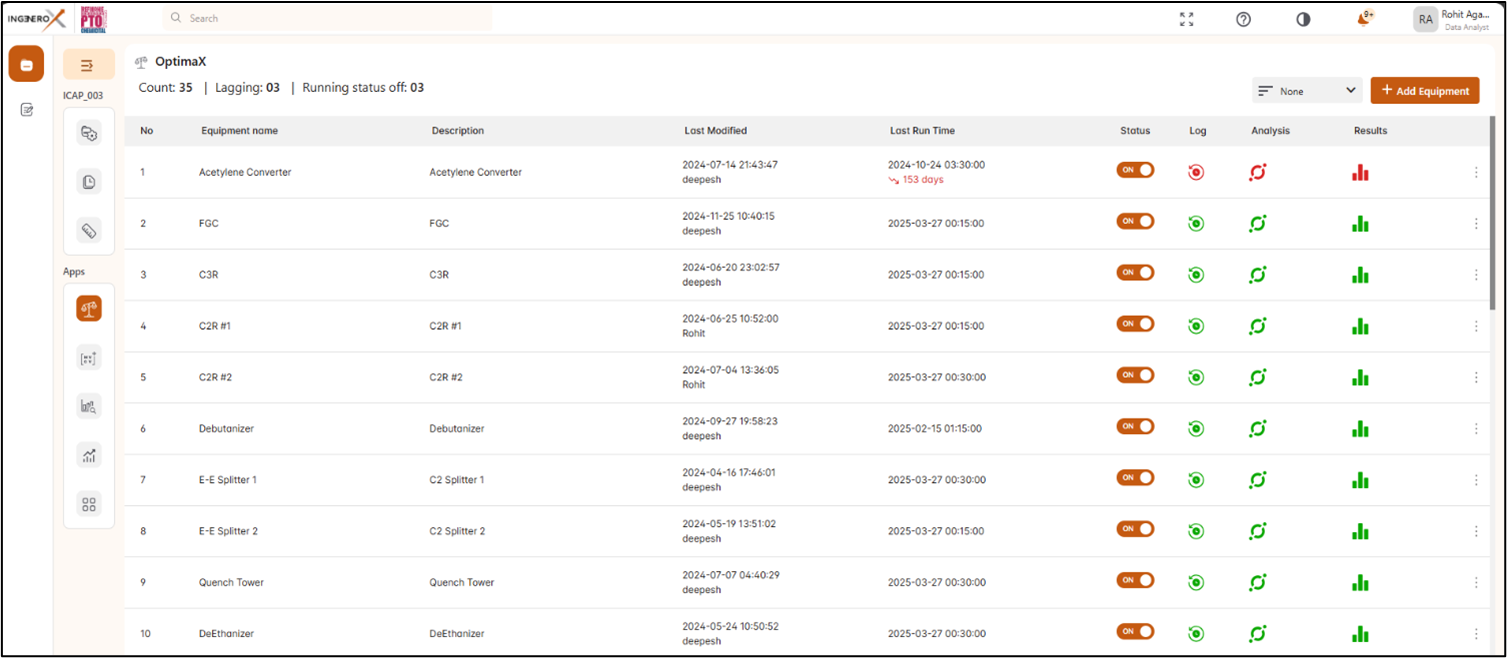Image resolution: width=1507 pixels, height=658 pixels.
Task: Click the red Log icon for Acetylene Converter
Action: [1196, 172]
